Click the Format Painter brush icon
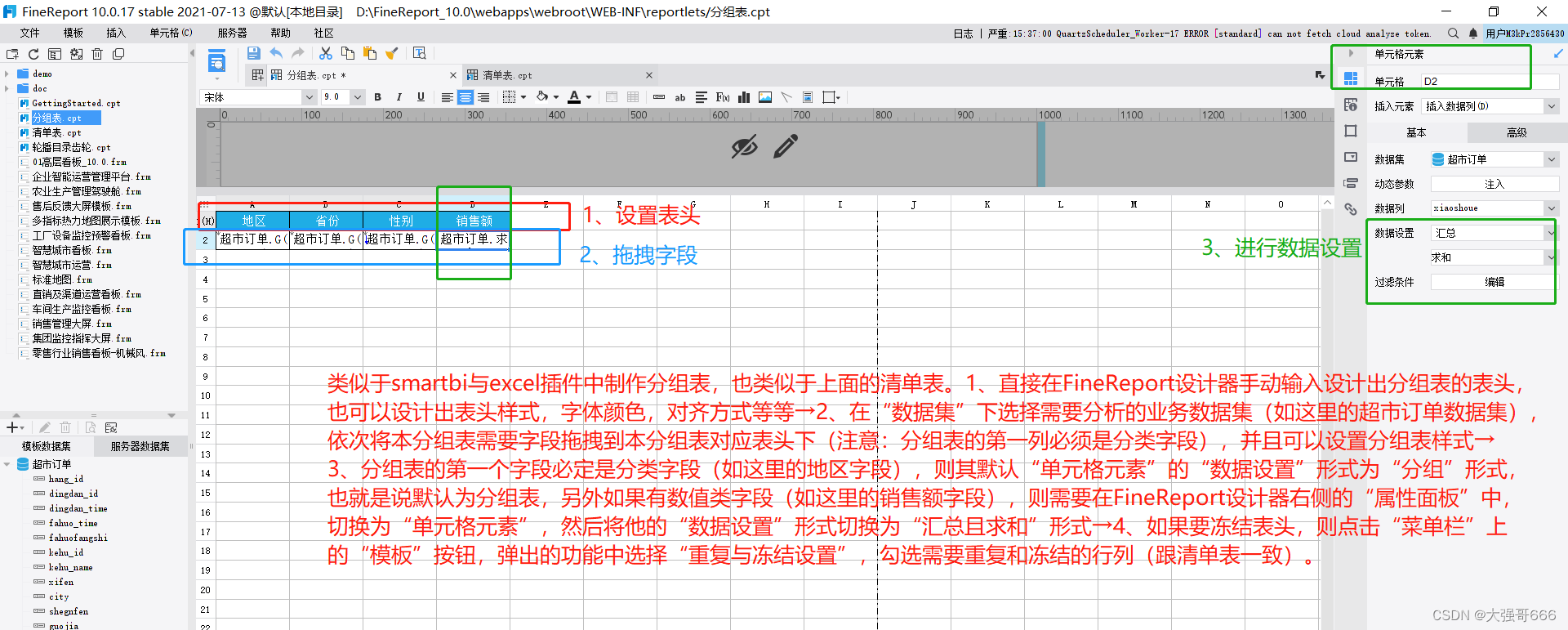This screenshot has height=630, width=1568. click(x=392, y=53)
